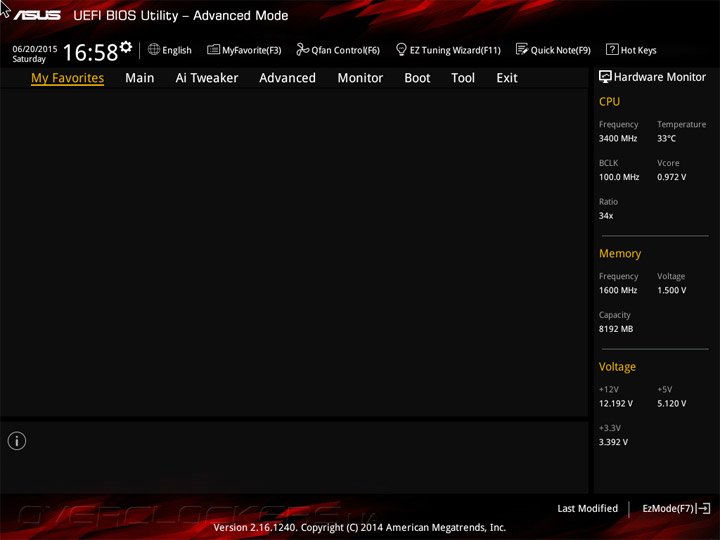
Task: Click the Voltage section heading
Action: click(x=617, y=367)
